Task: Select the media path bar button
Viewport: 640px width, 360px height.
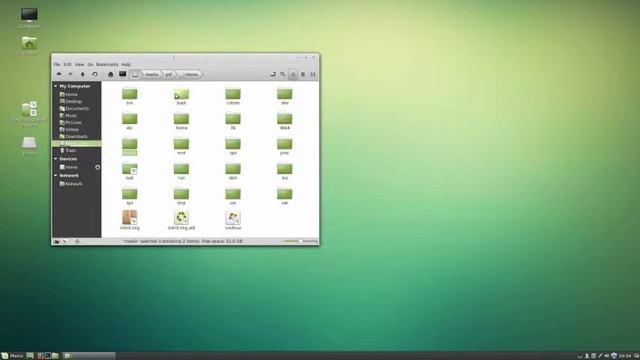Action: [152, 75]
